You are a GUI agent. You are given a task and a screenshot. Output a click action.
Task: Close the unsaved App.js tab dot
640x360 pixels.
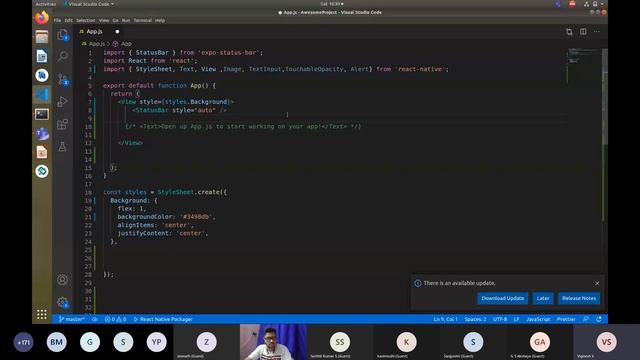pos(117,31)
